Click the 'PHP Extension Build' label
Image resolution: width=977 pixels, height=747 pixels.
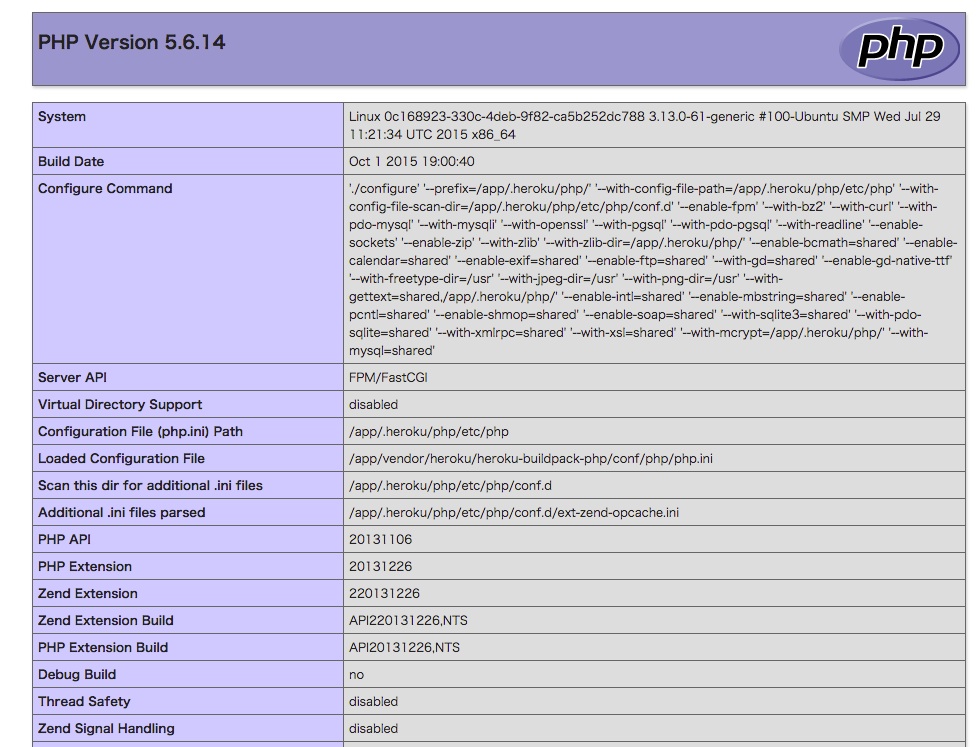pyautogui.click(x=103, y=647)
